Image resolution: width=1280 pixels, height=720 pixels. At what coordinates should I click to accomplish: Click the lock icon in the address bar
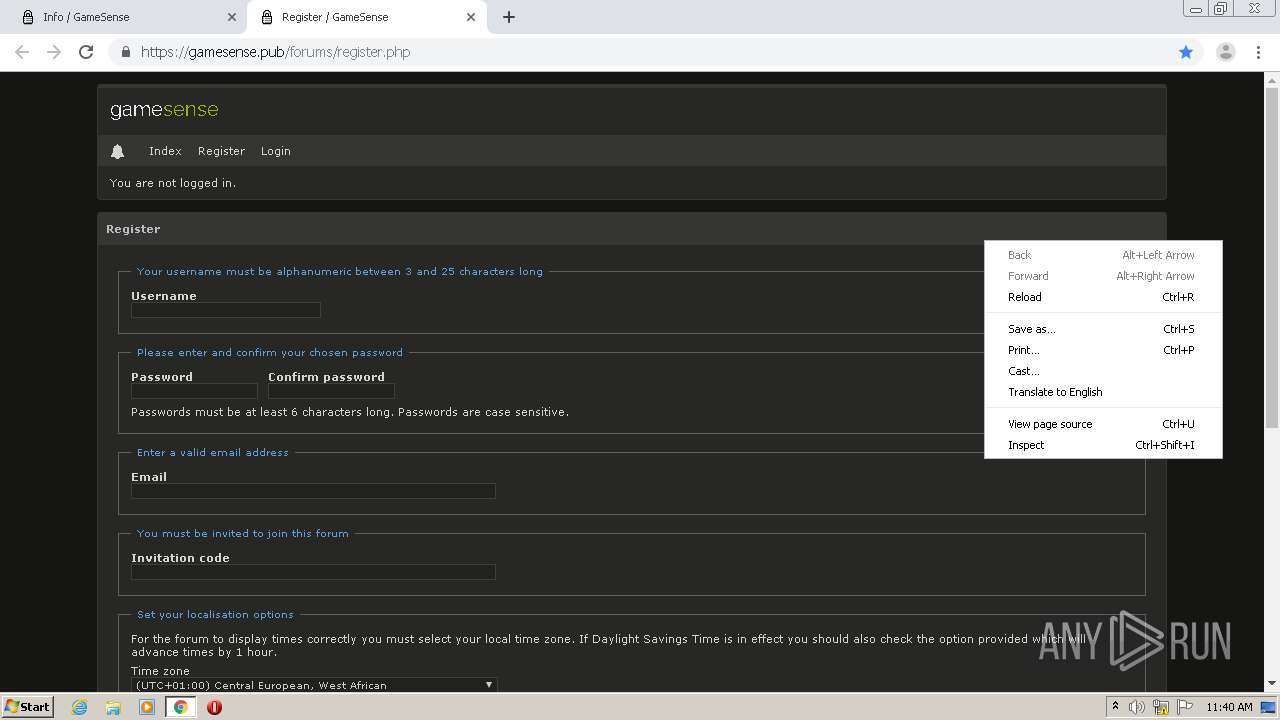[125, 52]
